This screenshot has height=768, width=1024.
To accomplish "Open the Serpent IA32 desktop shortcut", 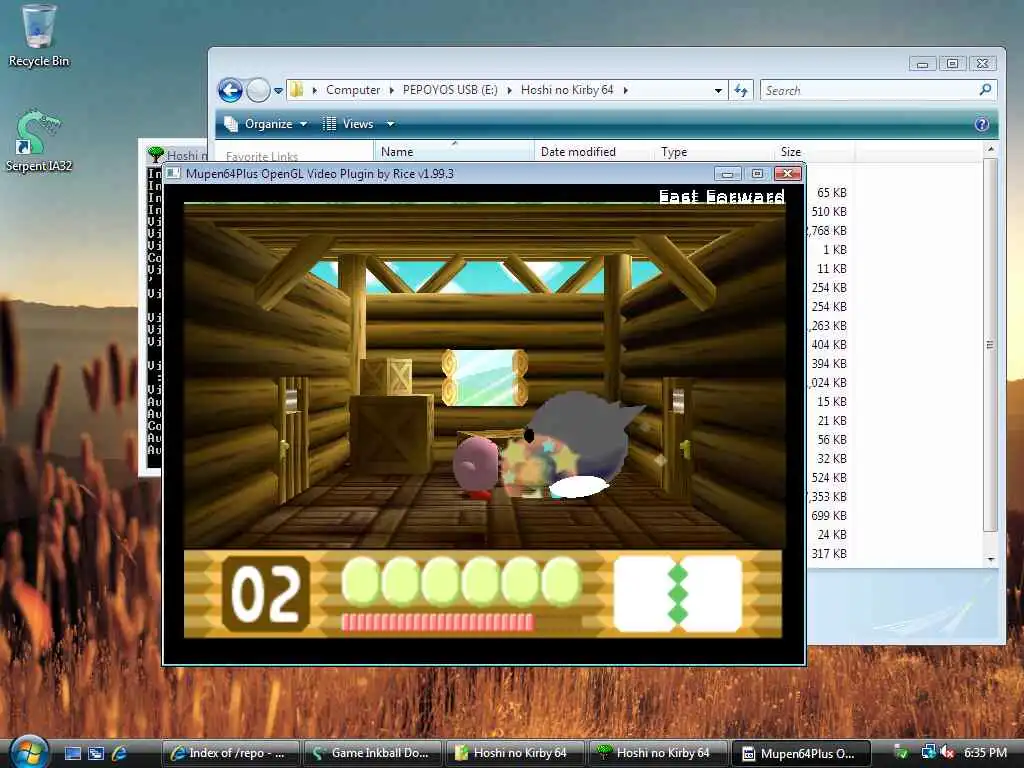I will [x=38, y=141].
